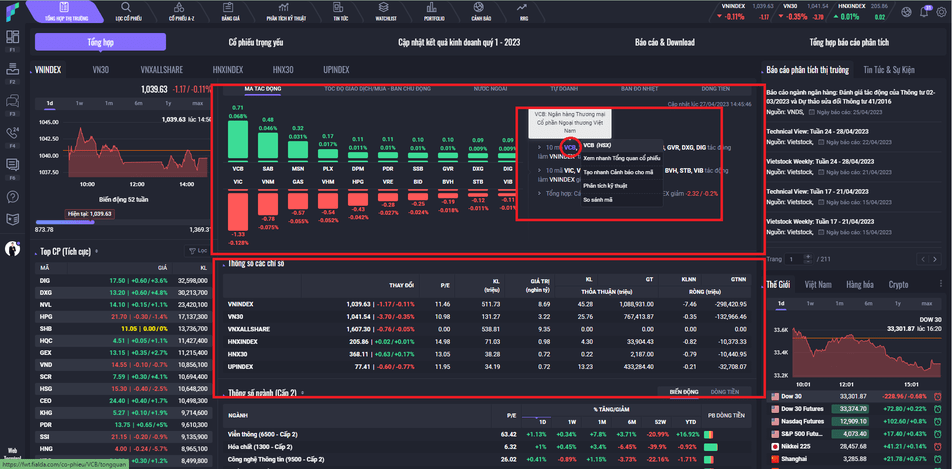Toggle Đông Tiền view in sector panel

(725, 392)
